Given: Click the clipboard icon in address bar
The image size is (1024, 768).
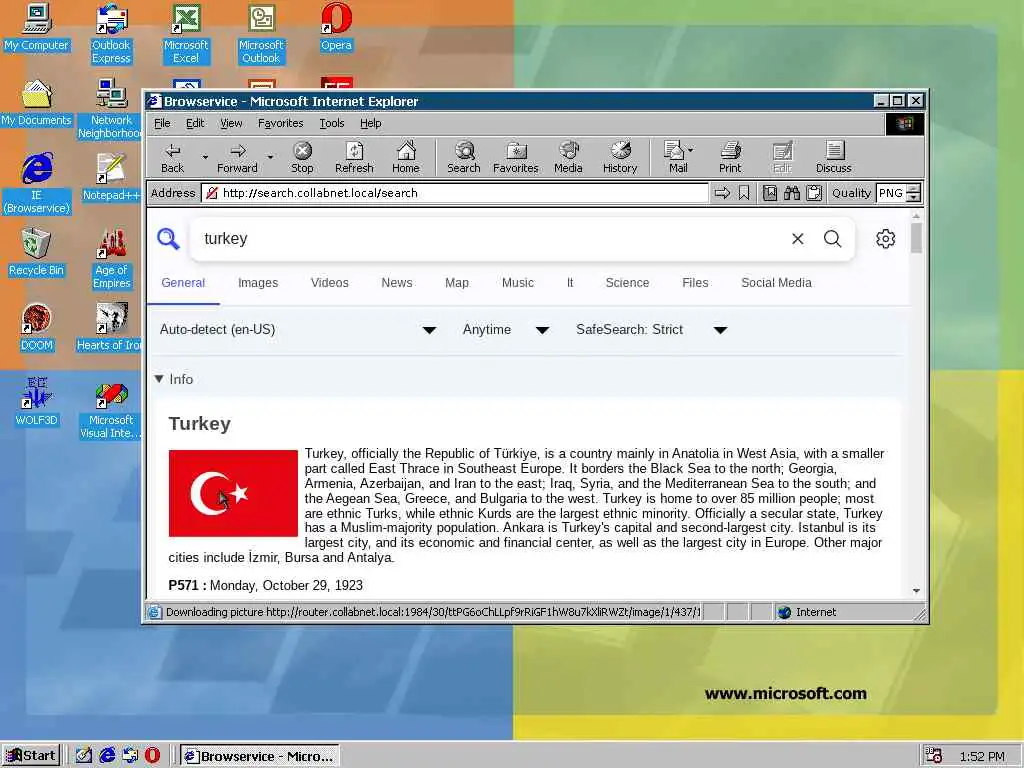Looking at the screenshot, I should tap(814, 193).
